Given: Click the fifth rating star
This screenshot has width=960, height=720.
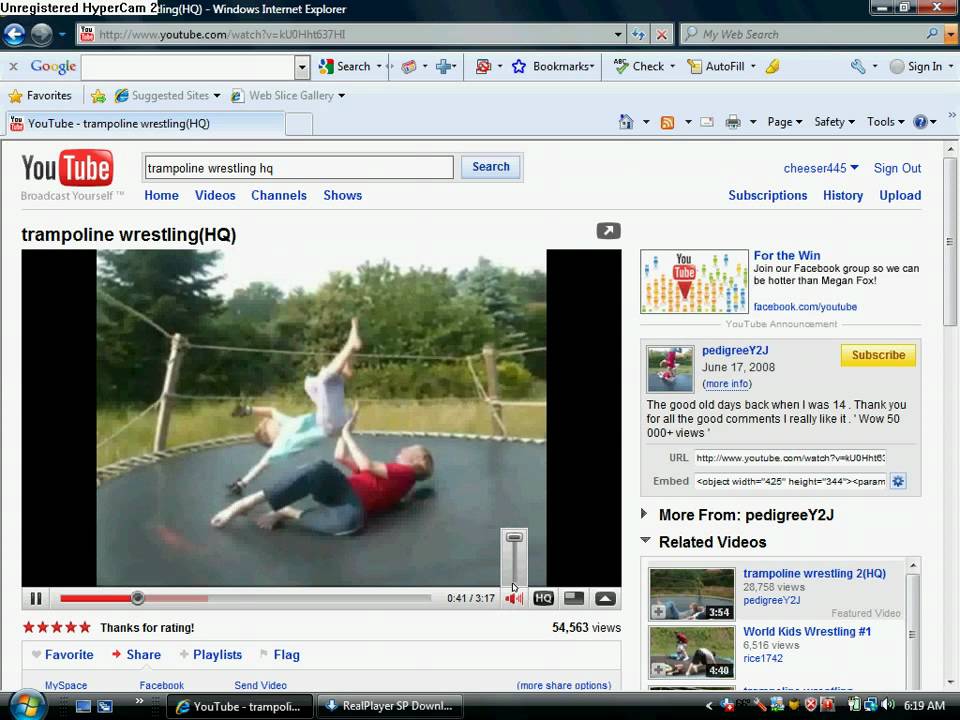Looking at the screenshot, I should [84, 627].
